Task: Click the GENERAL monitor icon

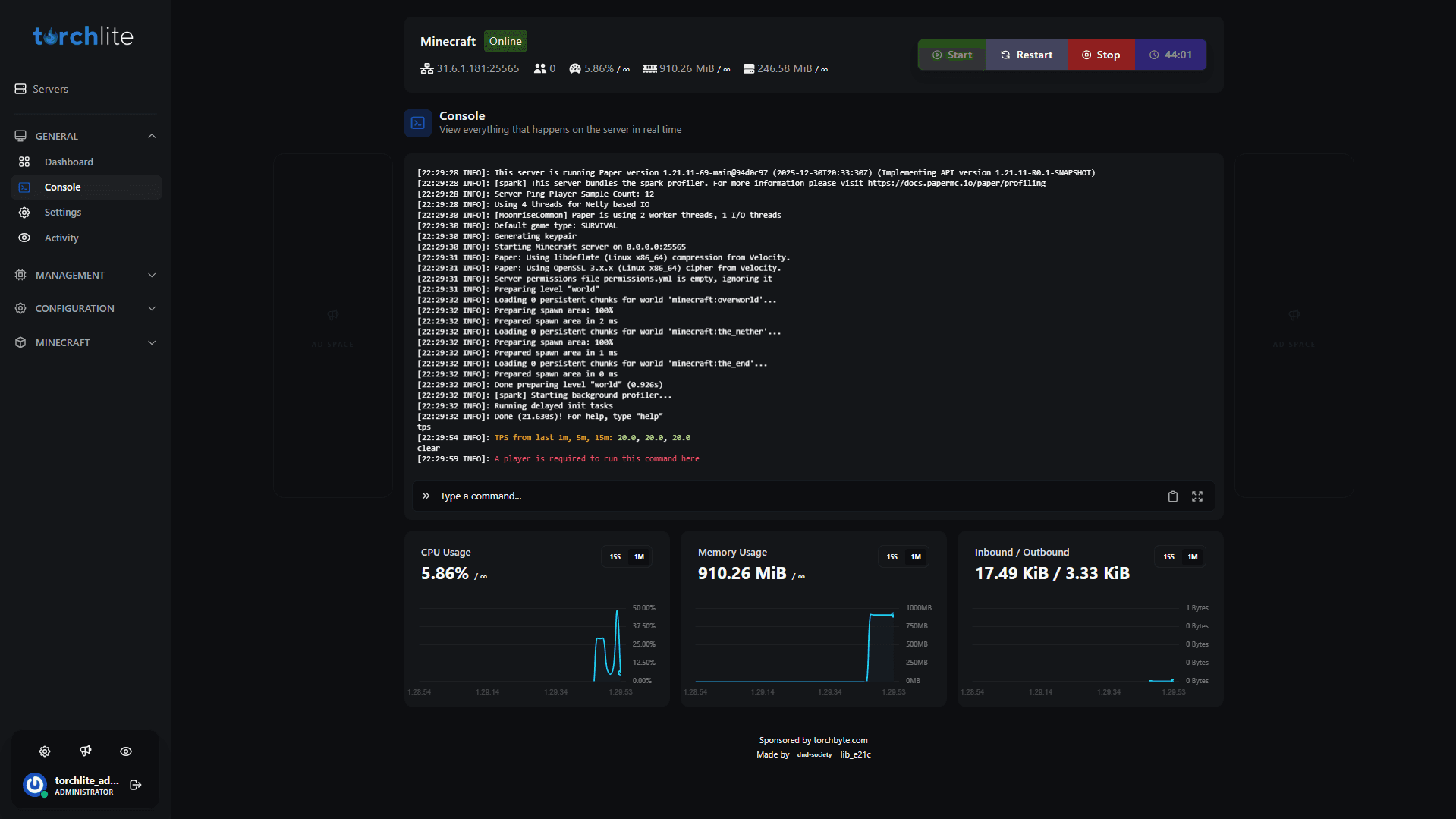Action: click(20, 136)
